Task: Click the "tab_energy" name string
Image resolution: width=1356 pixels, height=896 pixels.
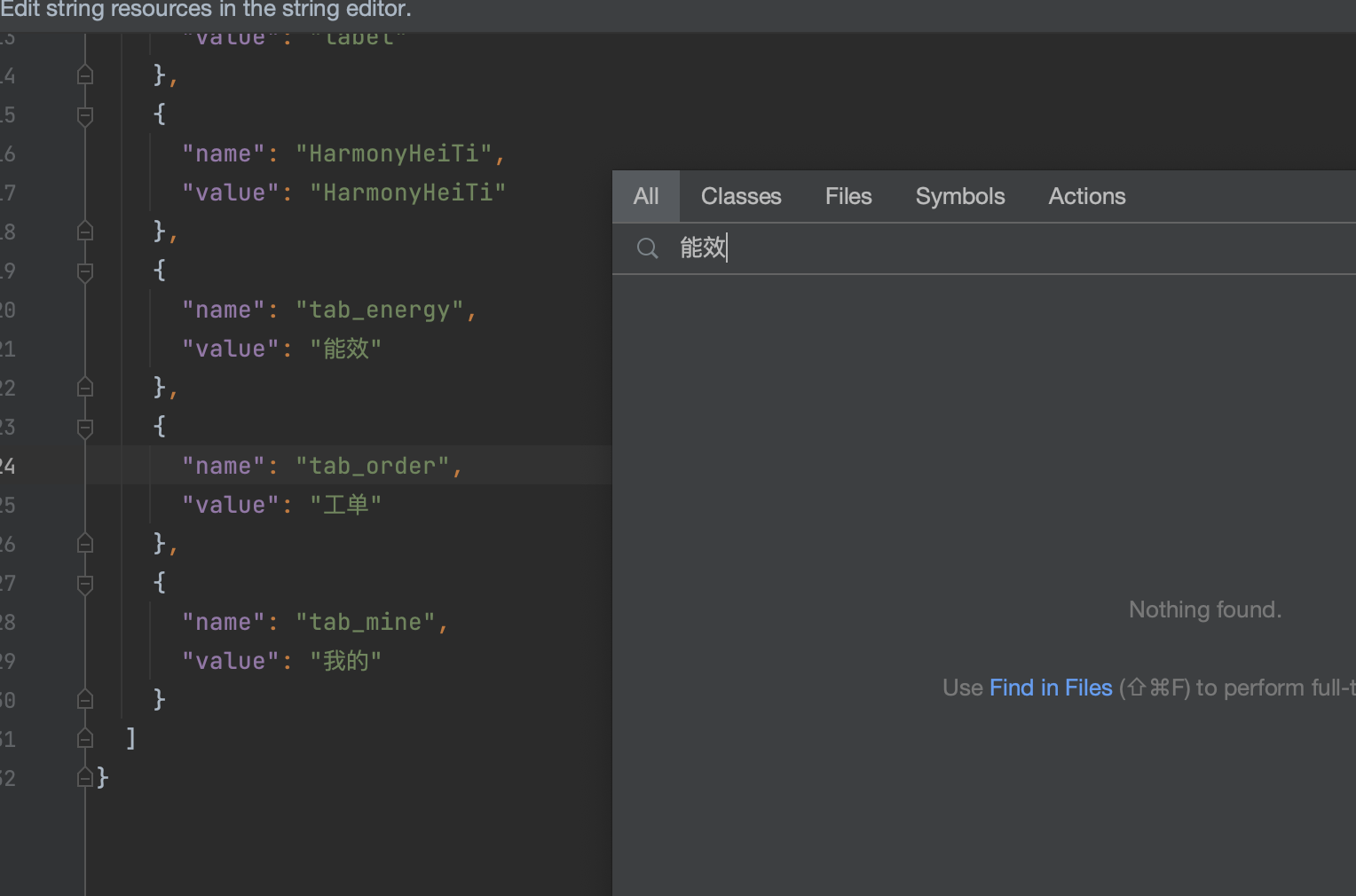Action: tap(380, 310)
